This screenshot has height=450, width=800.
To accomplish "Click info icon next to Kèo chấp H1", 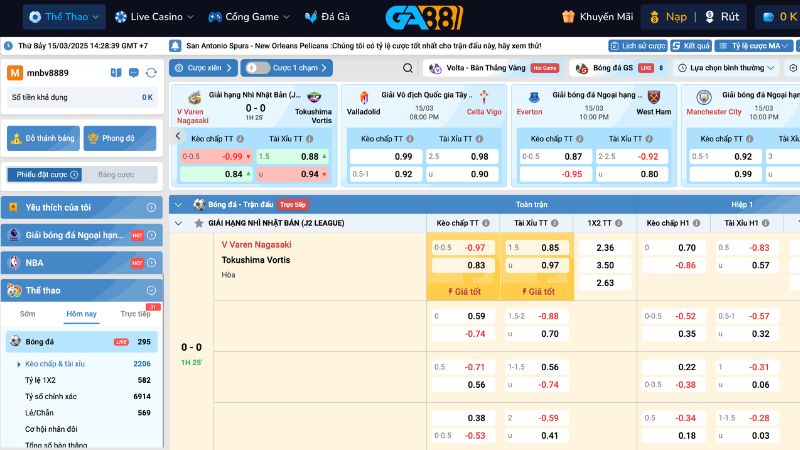I will pyautogui.click(x=696, y=223).
